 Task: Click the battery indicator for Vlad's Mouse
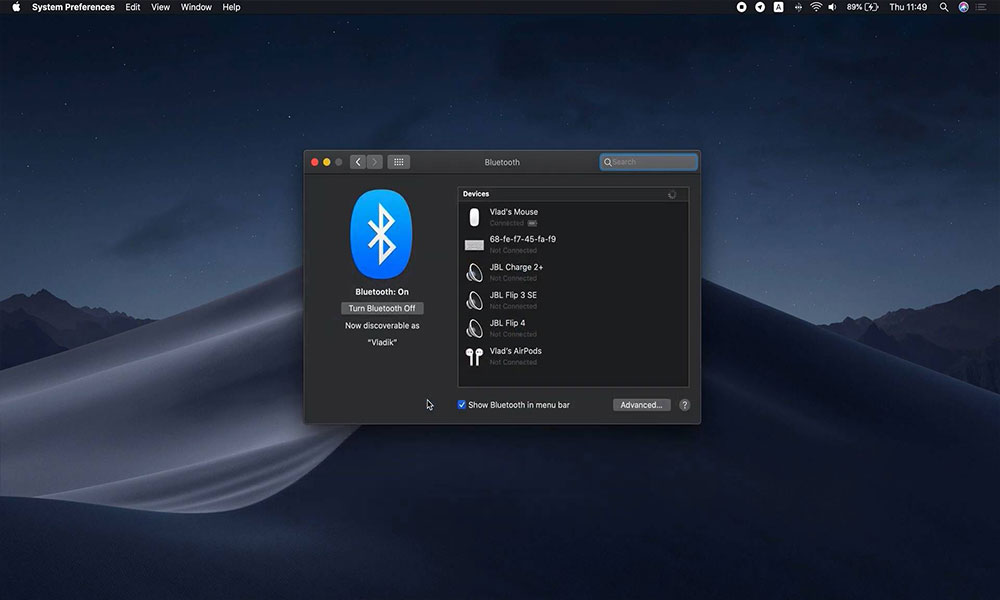tap(532, 223)
